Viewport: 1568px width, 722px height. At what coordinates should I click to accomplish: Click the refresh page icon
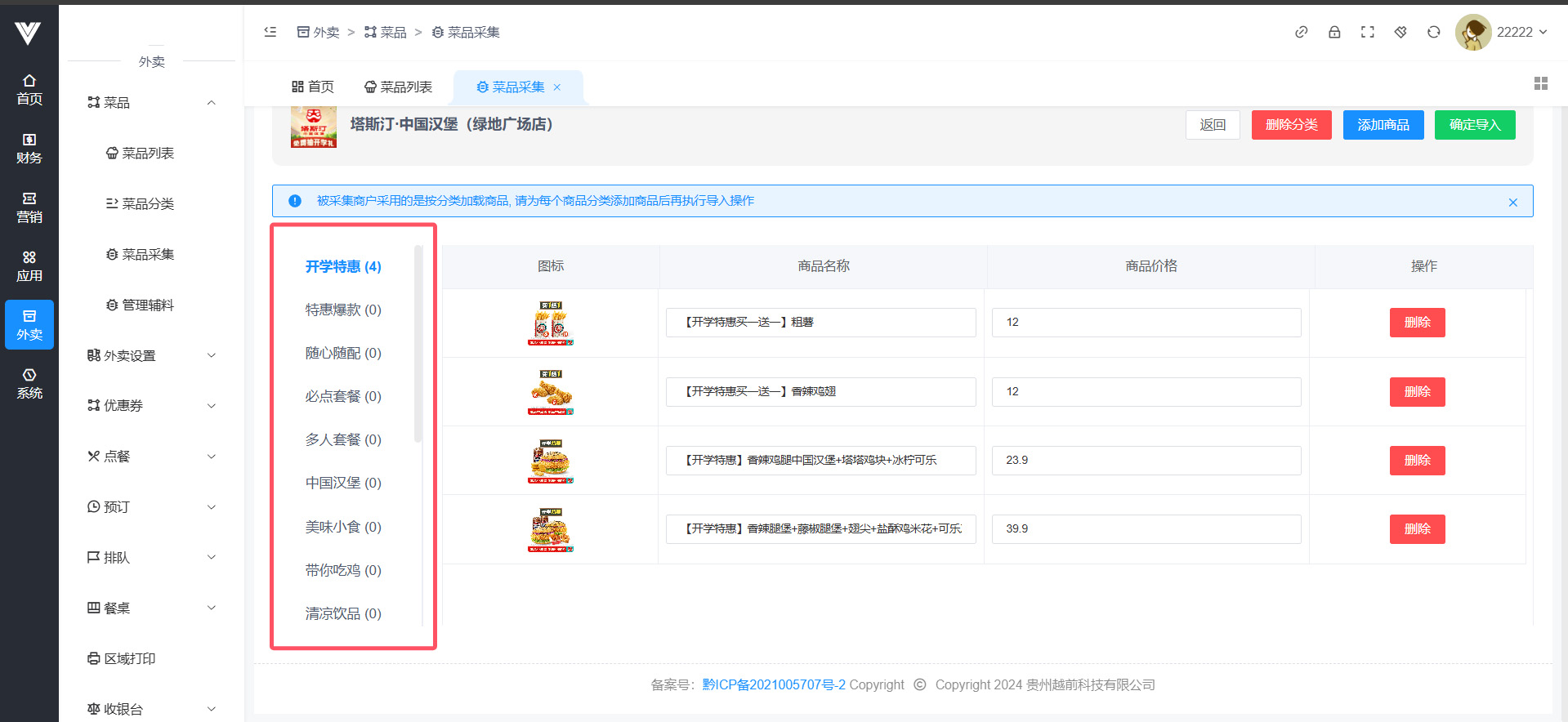pos(1433,32)
